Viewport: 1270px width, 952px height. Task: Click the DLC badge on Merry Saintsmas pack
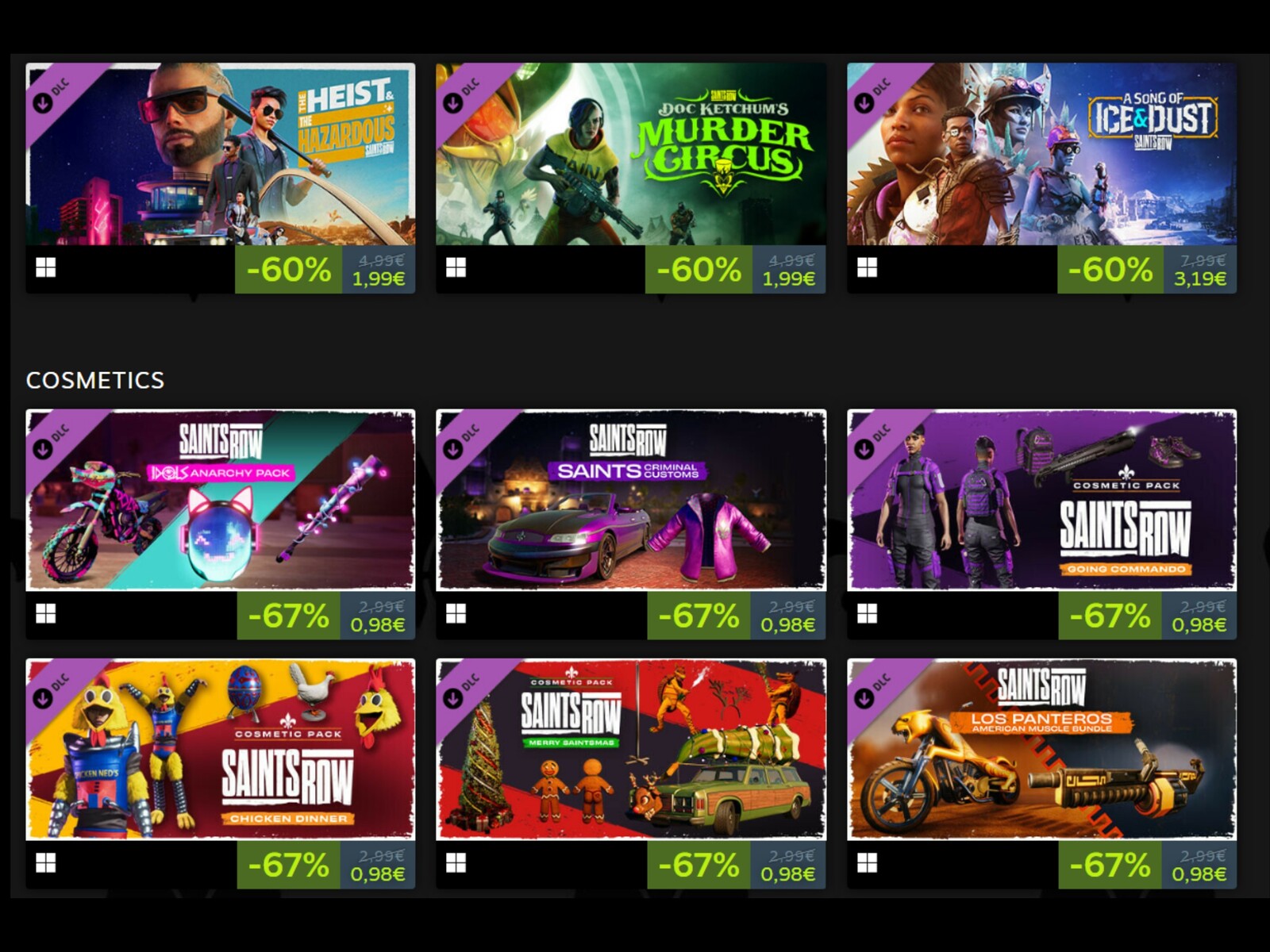[460, 691]
